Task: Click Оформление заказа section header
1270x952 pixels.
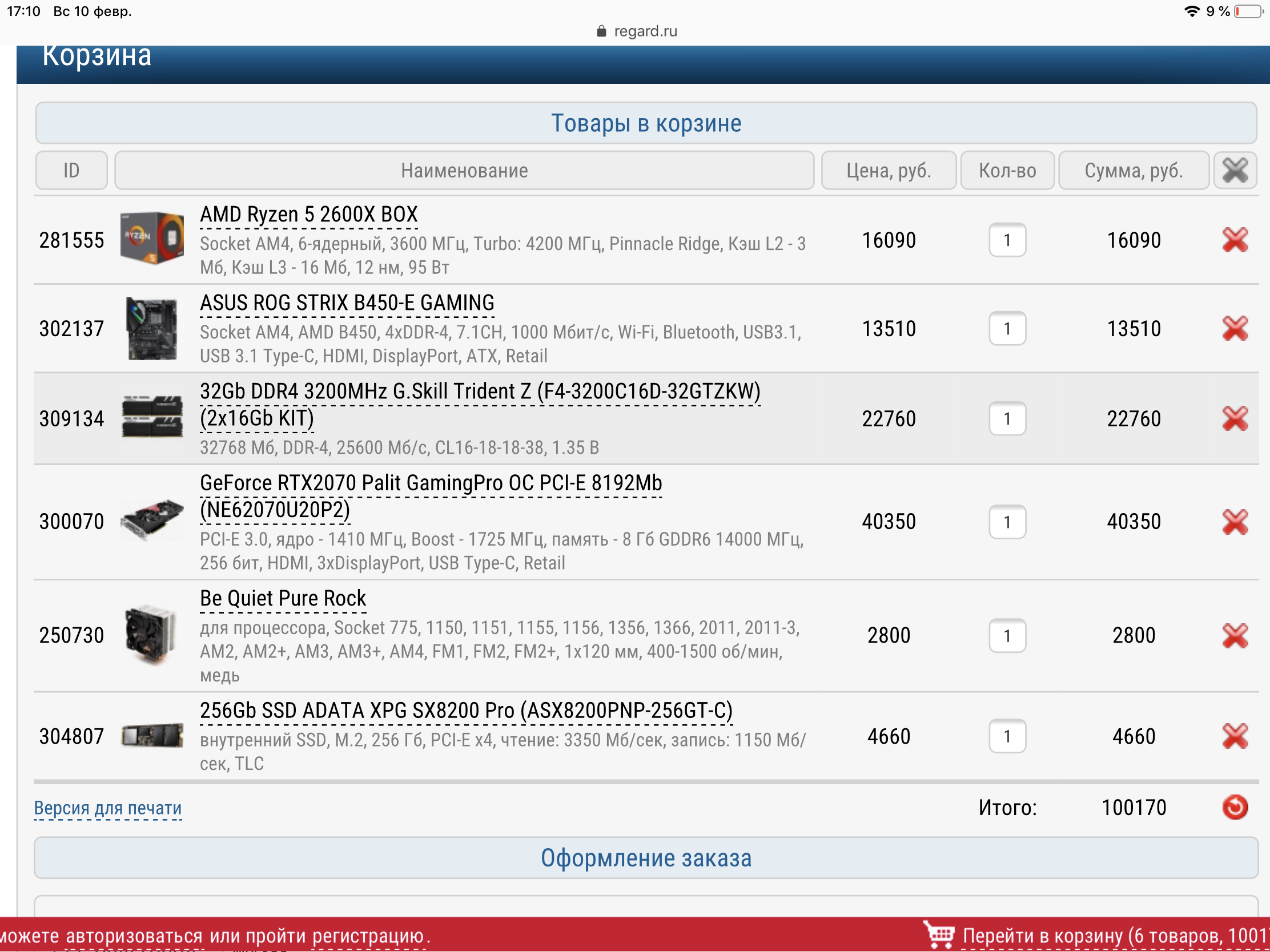Action: tap(645, 858)
